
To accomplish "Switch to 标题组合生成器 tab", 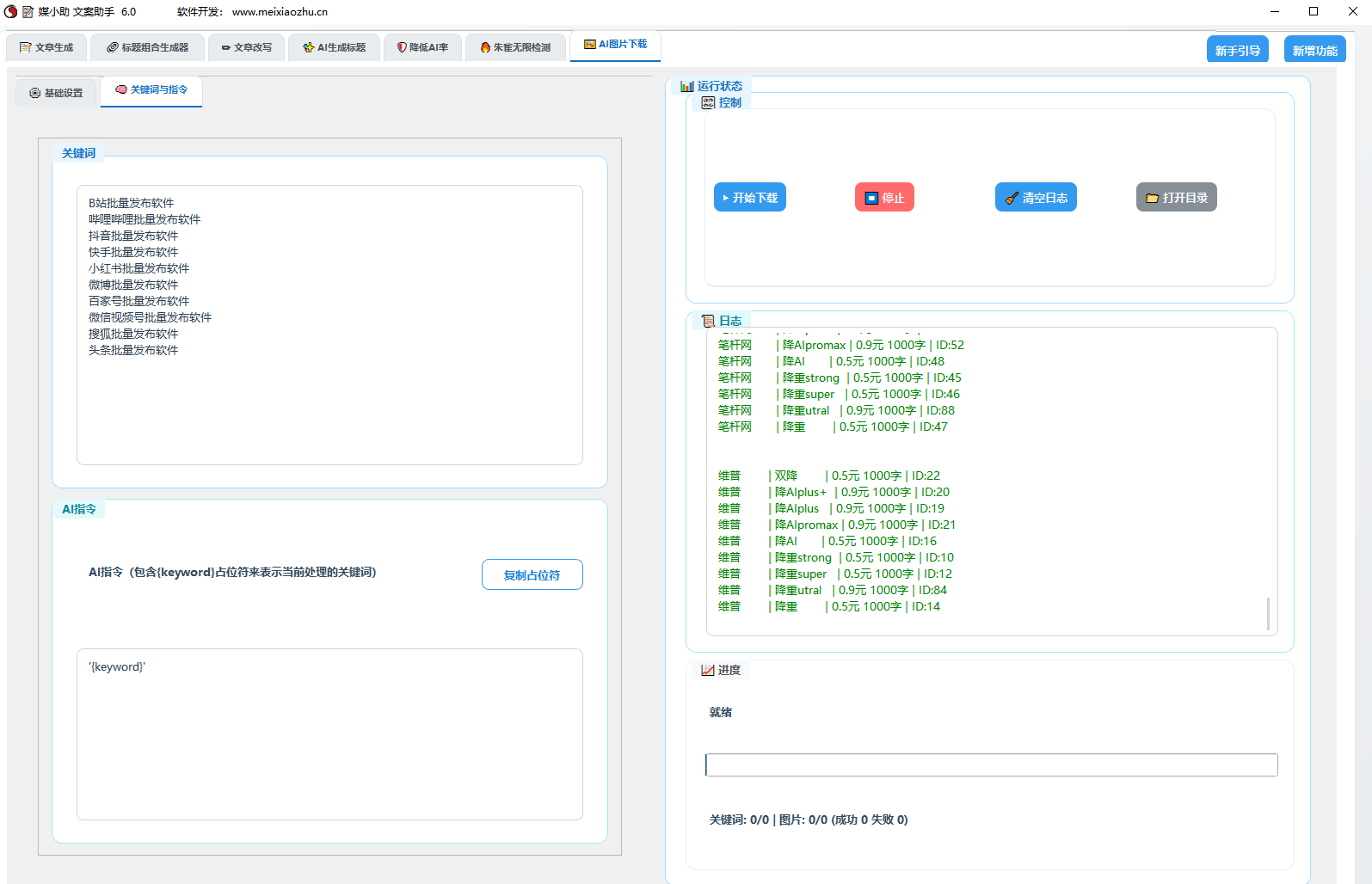I will tap(147, 47).
